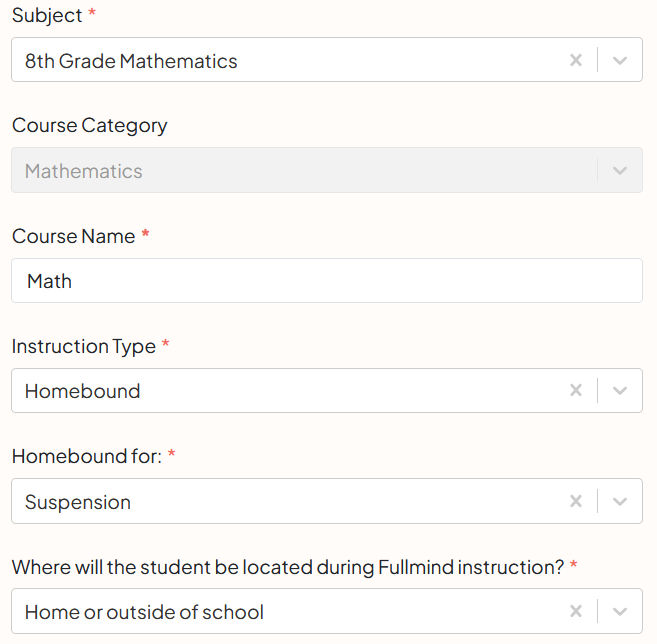Clear the Homebound instruction type value

pyautogui.click(x=576, y=391)
